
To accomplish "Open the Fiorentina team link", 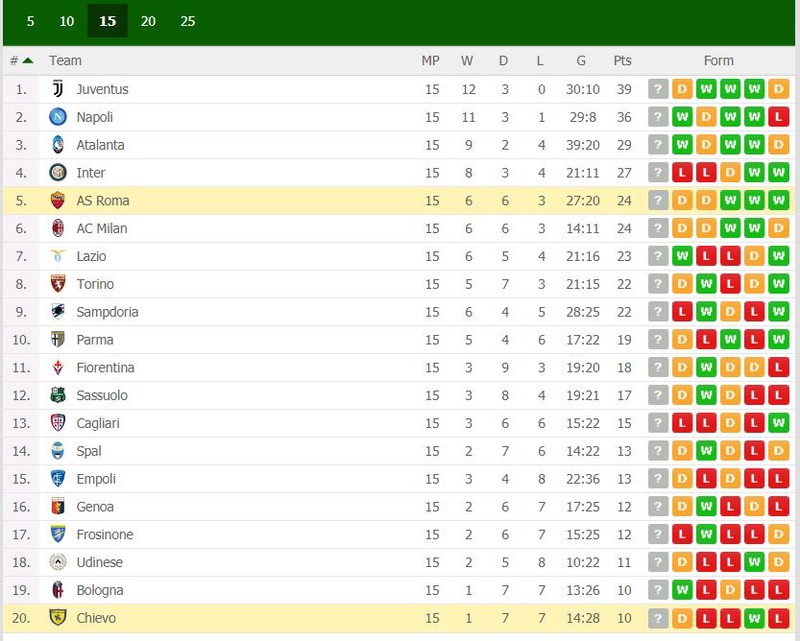I will pyautogui.click(x=106, y=367).
